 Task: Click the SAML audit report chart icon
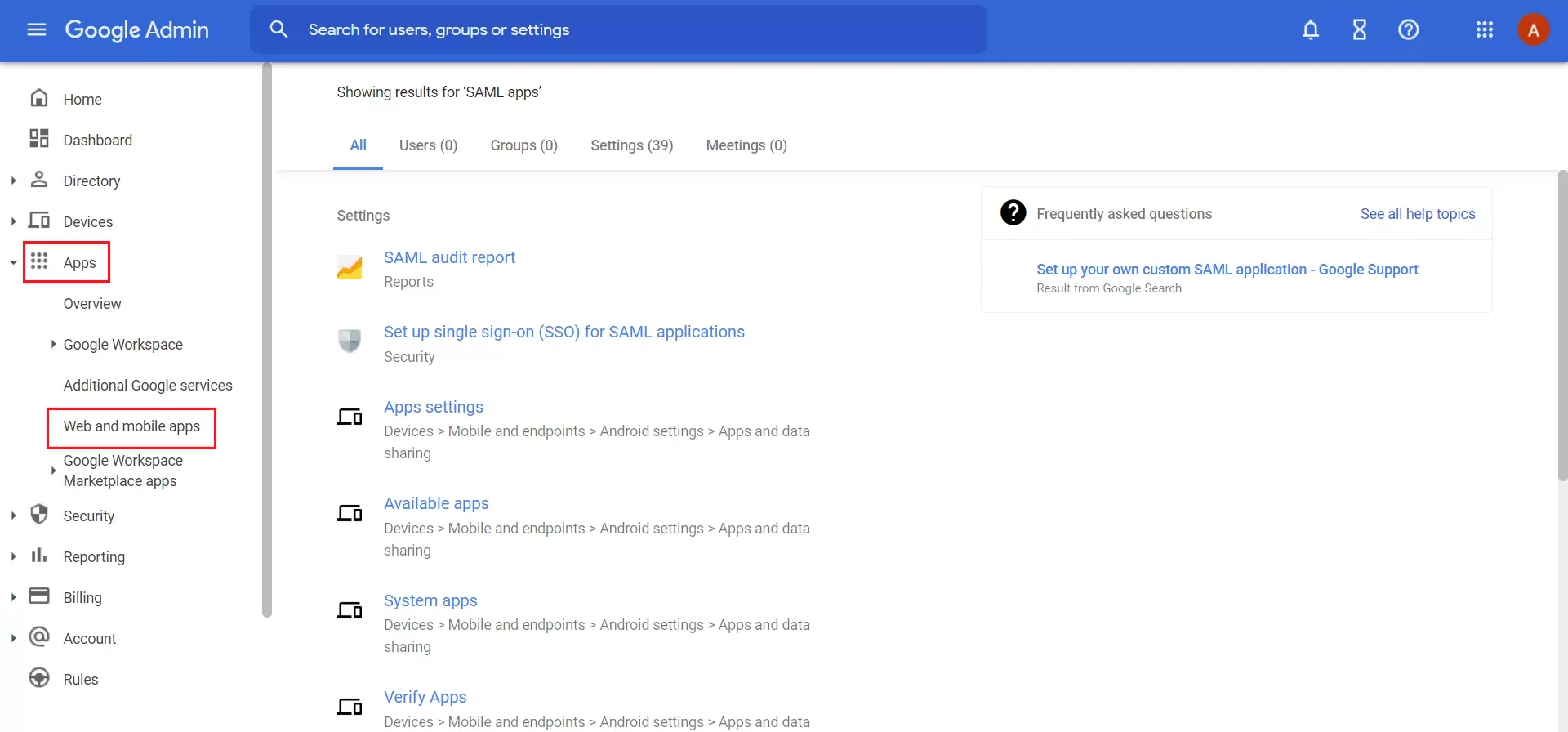pos(350,267)
